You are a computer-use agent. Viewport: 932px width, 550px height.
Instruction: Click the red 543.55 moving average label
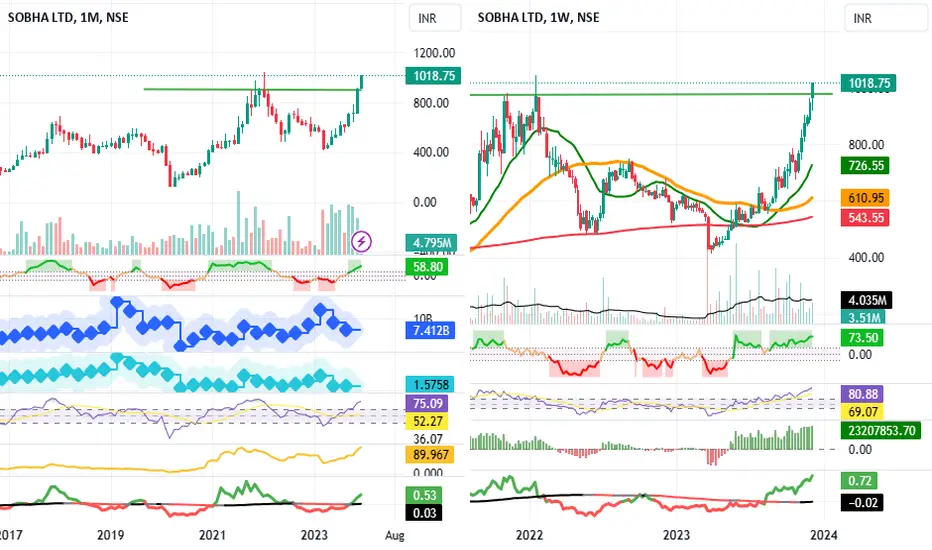pyautogui.click(x=865, y=218)
